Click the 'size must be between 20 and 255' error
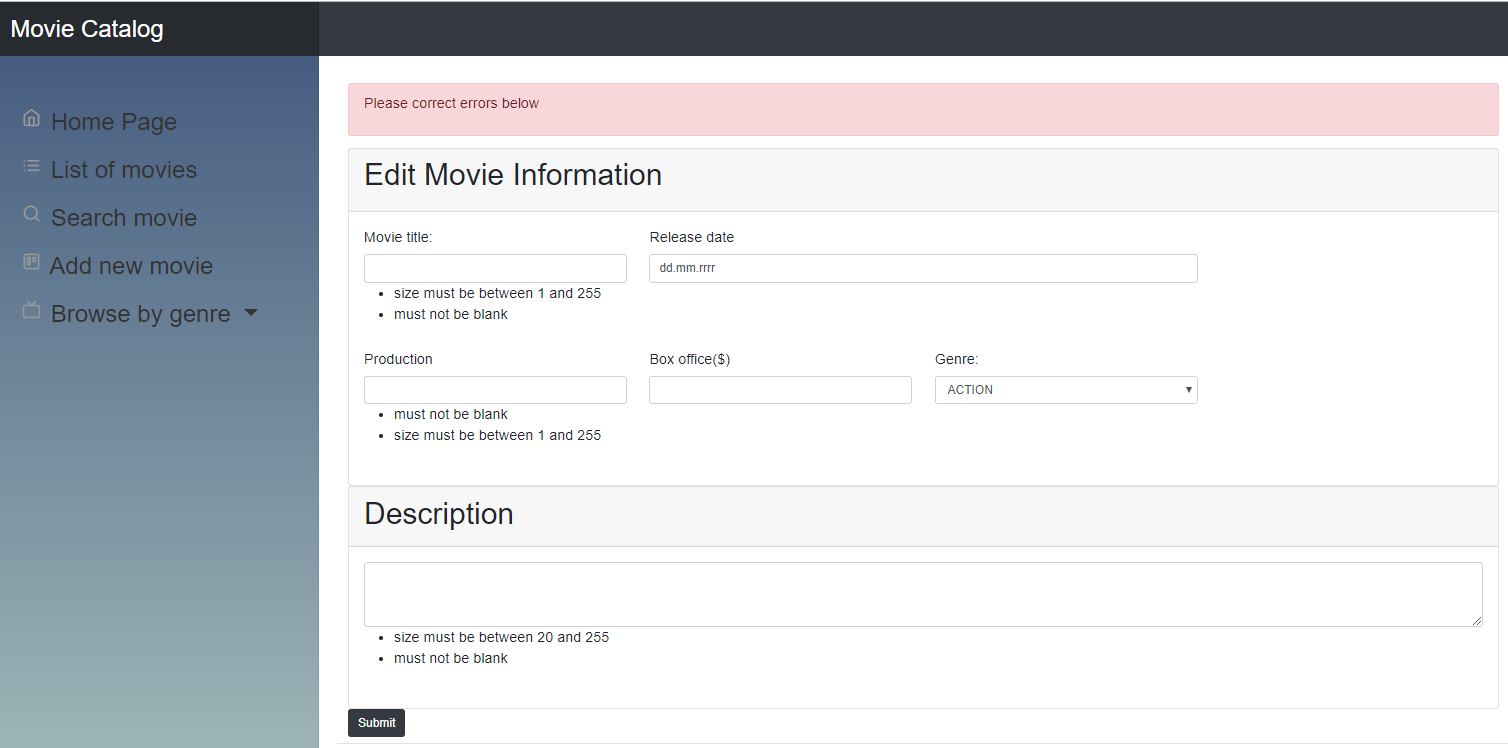This screenshot has width=1508, height=748. click(501, 637)
